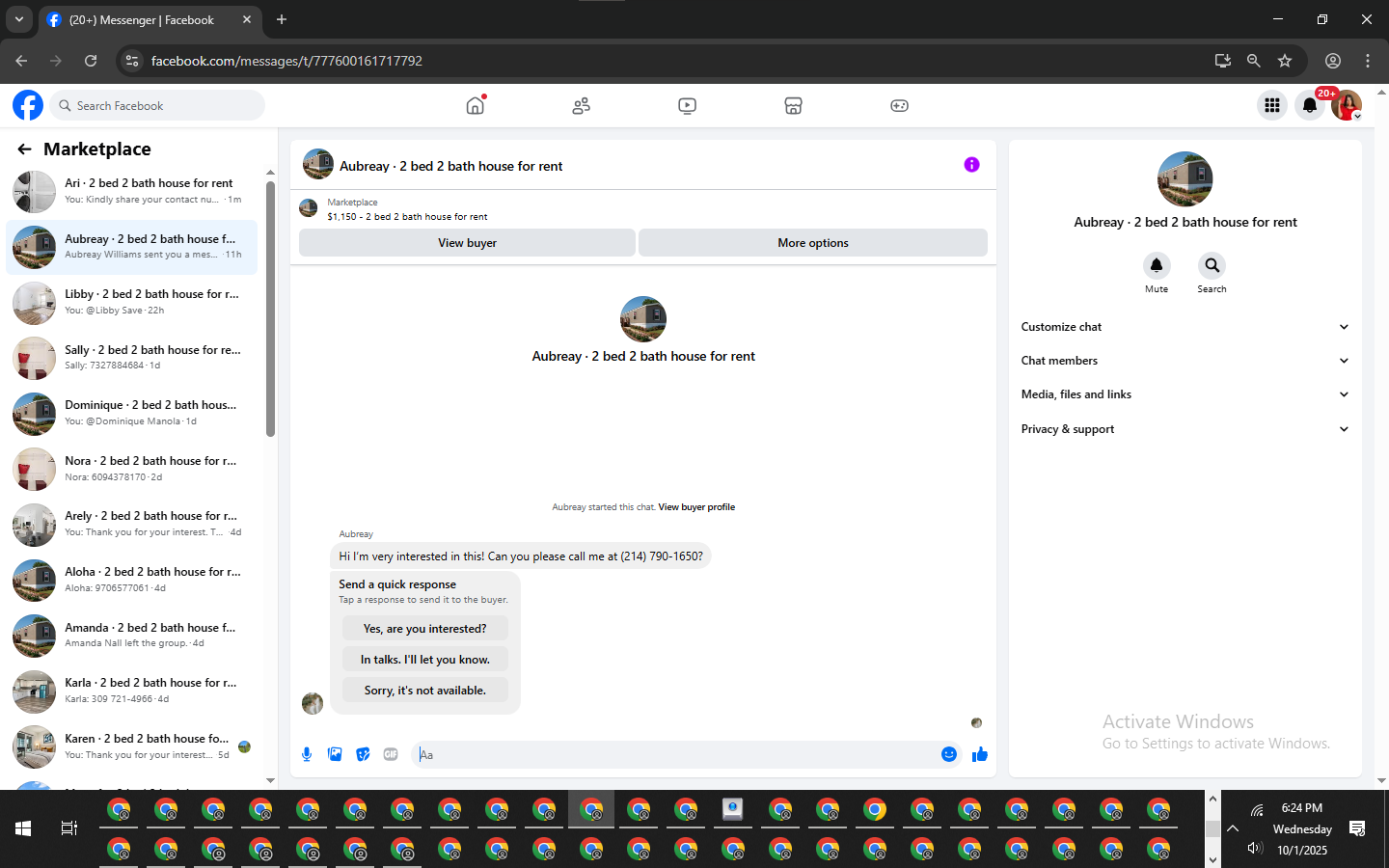Open the Video tab icon
The image size is (1389, 868).
click(x=687, y=106)
